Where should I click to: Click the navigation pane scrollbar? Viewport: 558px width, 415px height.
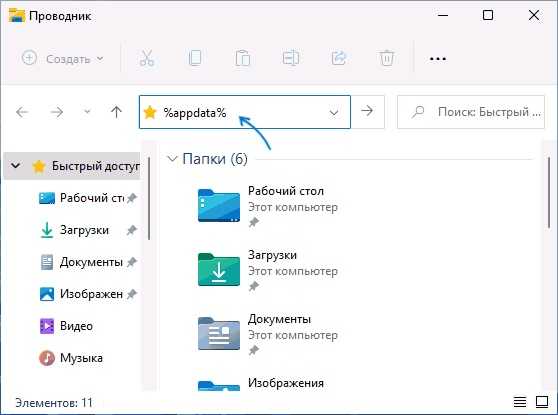tap(149, 198)
